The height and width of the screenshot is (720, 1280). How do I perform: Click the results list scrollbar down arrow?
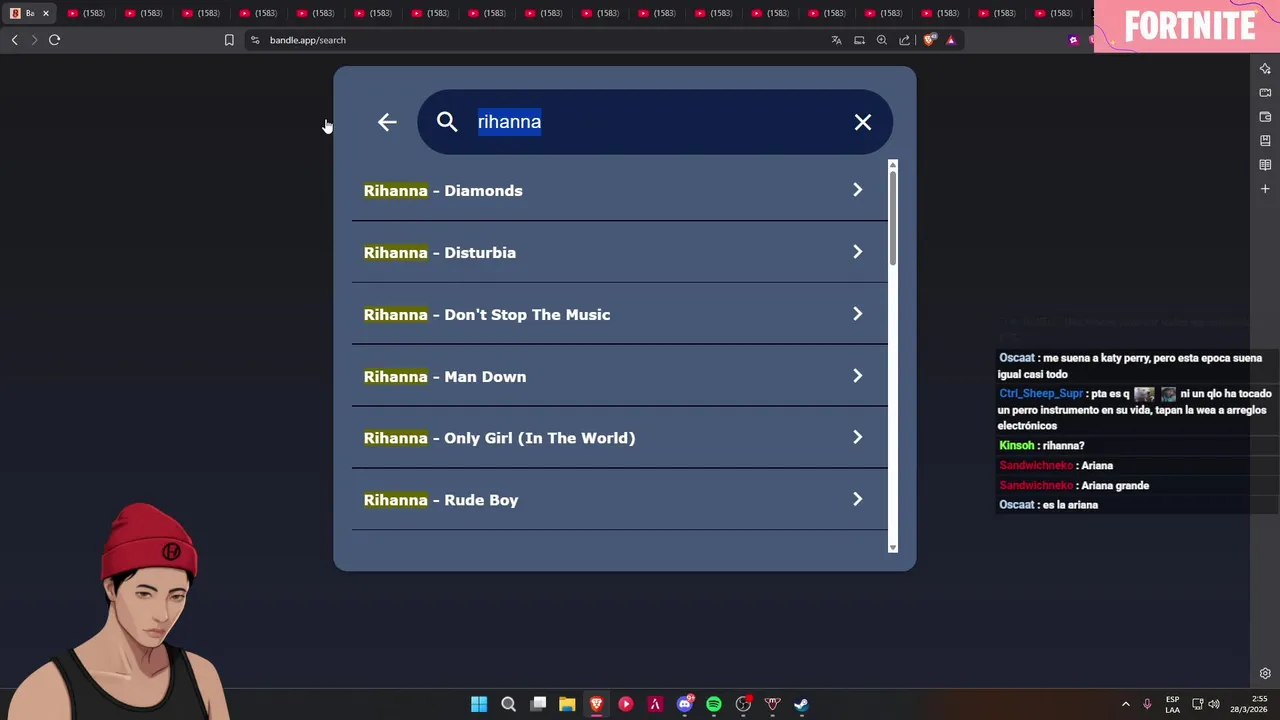(x=893, y=547)
